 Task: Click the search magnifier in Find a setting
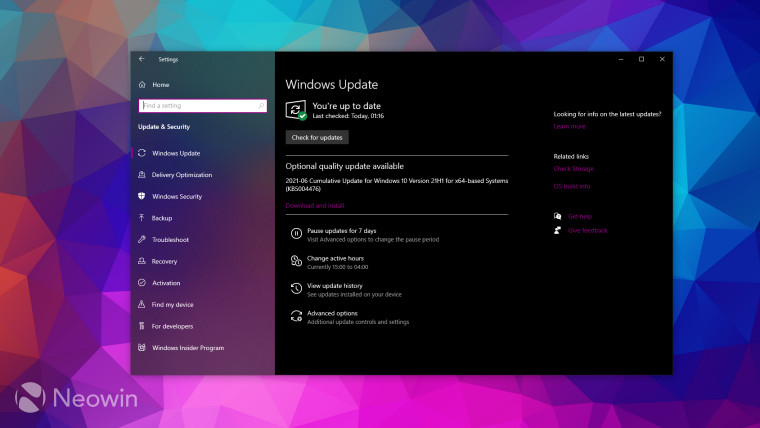pos(261,105)
